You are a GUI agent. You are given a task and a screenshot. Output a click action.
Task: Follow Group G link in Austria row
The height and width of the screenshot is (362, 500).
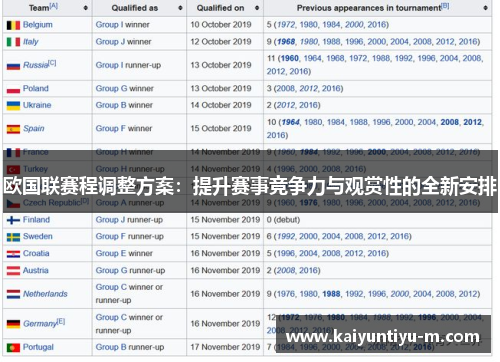click(112, 270)
